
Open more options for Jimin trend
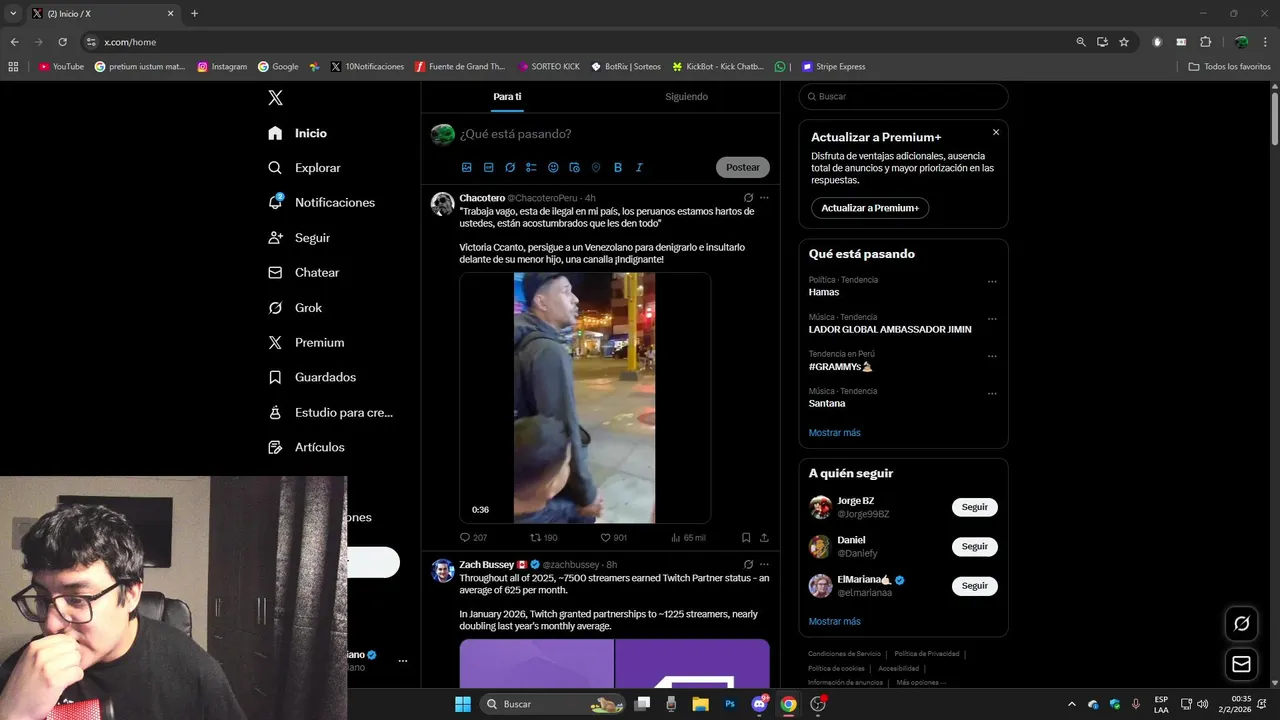(992, 319)
